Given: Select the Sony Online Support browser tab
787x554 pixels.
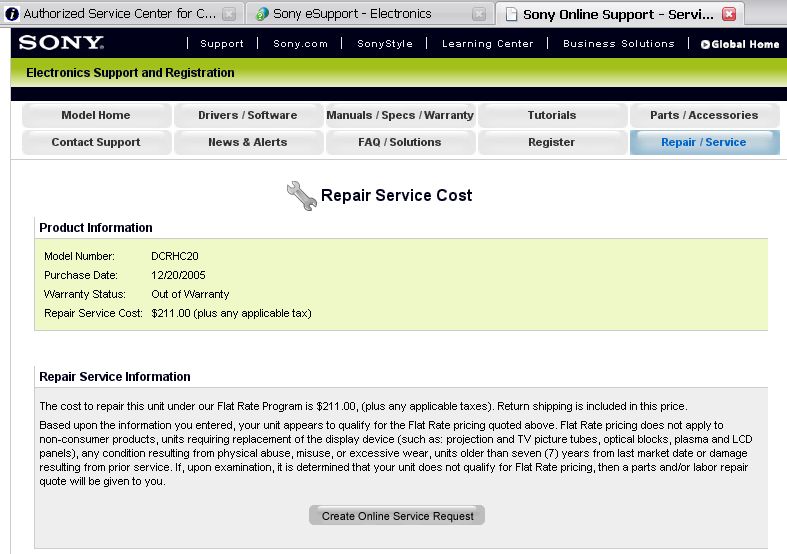Looking at the screenshot, I should tap(620, 14).
